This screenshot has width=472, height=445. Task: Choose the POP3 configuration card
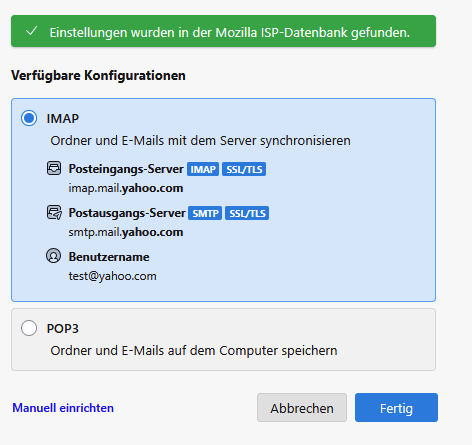coord(223,339)
